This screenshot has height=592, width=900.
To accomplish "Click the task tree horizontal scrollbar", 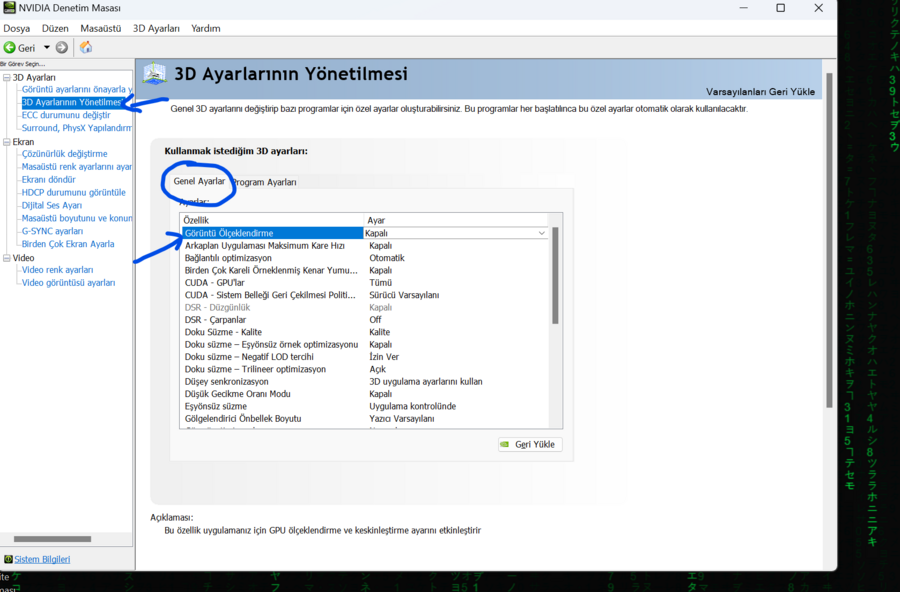I will [x=52, y=539].
